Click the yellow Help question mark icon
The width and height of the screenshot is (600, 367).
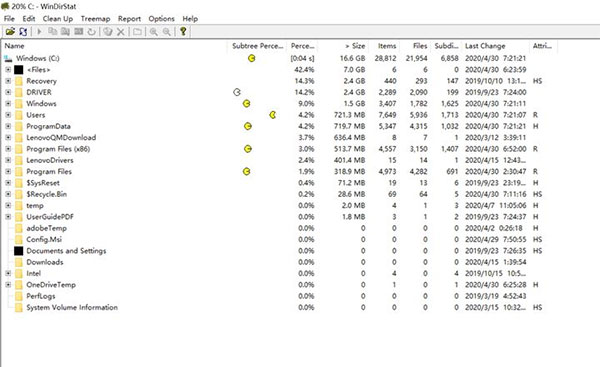(183, 31)
